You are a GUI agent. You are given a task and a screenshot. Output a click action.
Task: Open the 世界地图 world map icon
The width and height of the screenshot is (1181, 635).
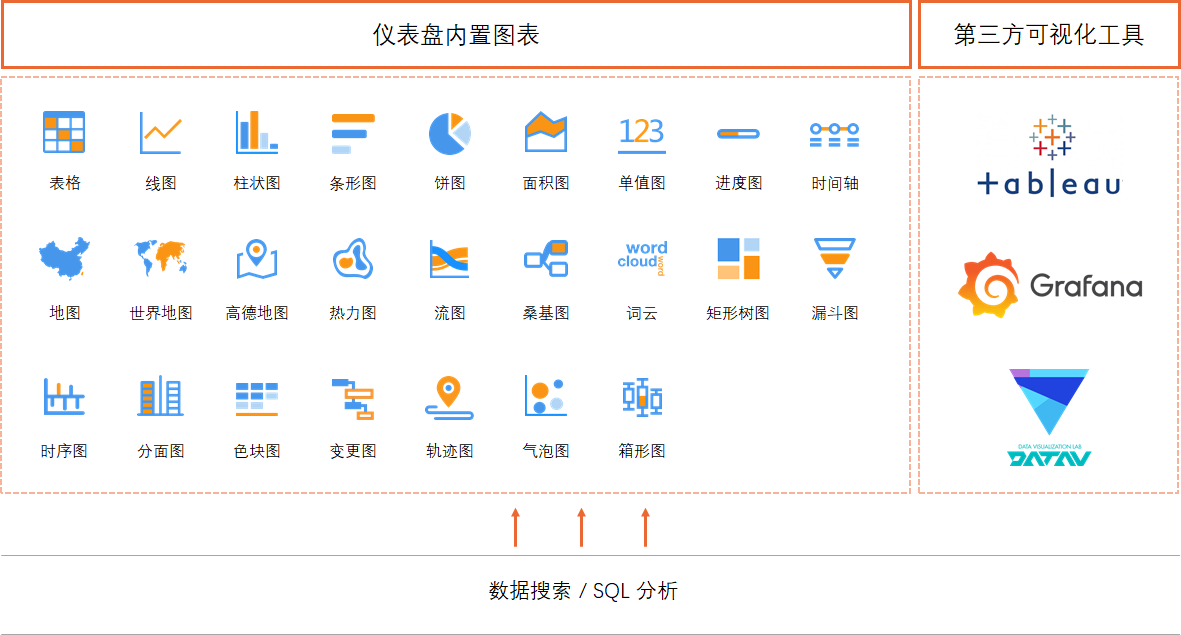160,258
